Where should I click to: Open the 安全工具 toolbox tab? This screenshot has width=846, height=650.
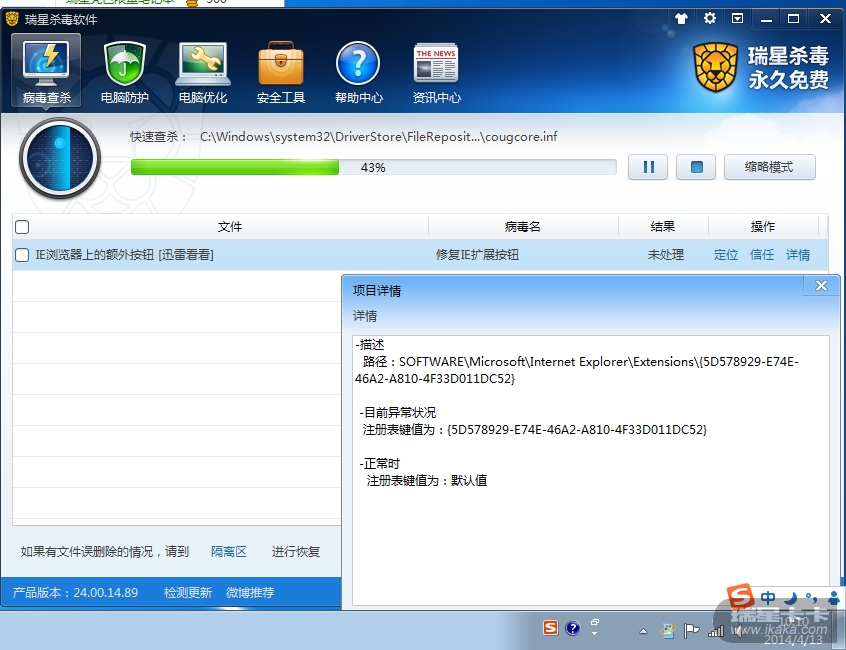281,72
